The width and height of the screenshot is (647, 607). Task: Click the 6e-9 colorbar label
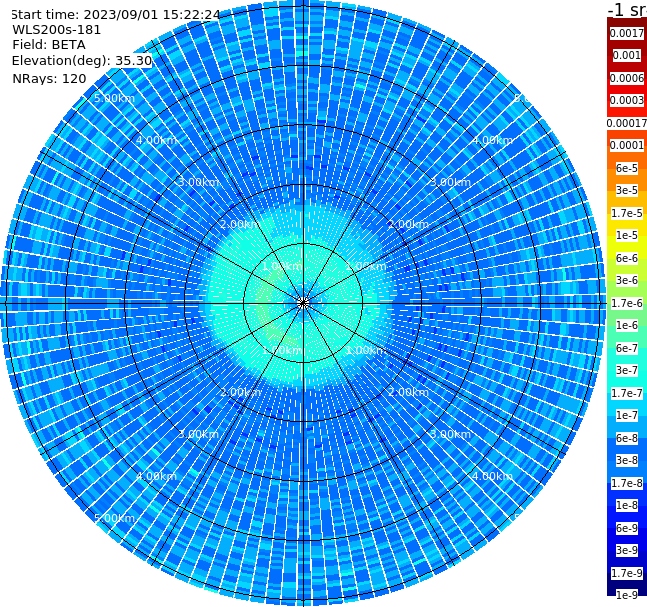click(x=627, y=528)
